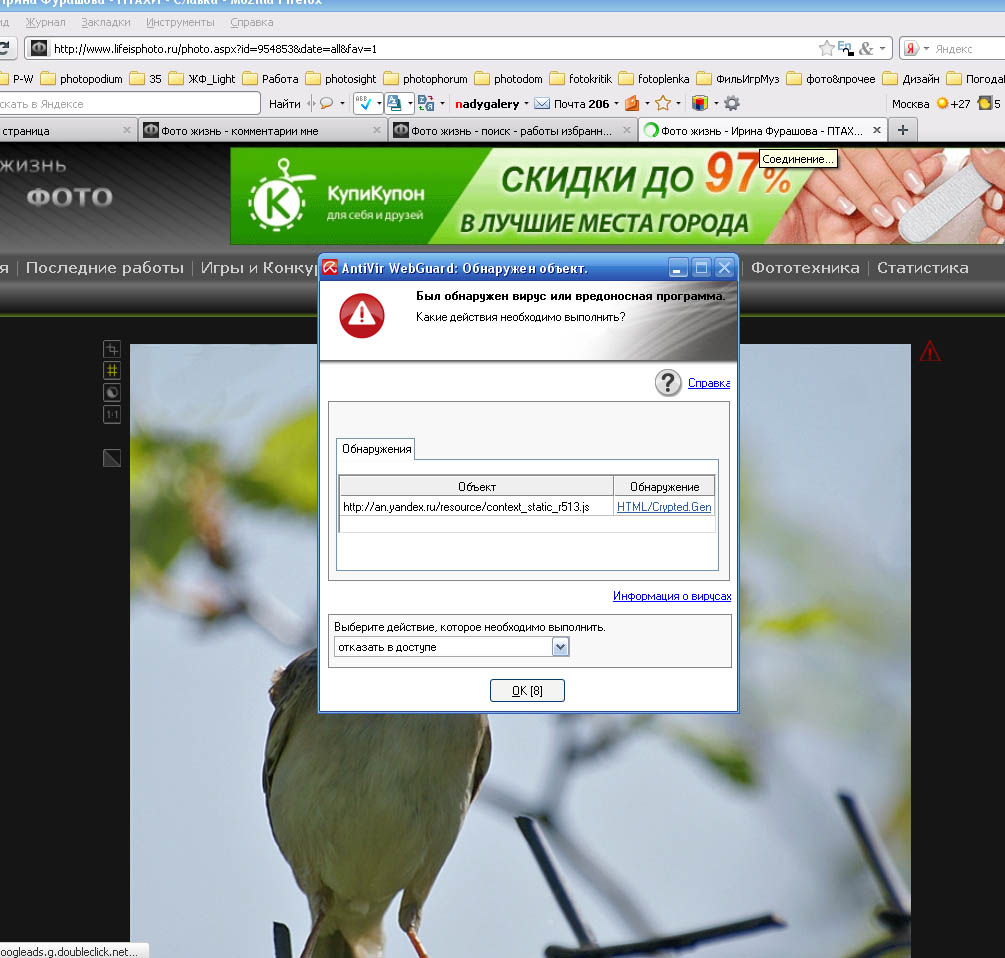Open the Закладки menu
Image resolution: width=1005 pixels, height=958 pixels.
pos(105,22)
